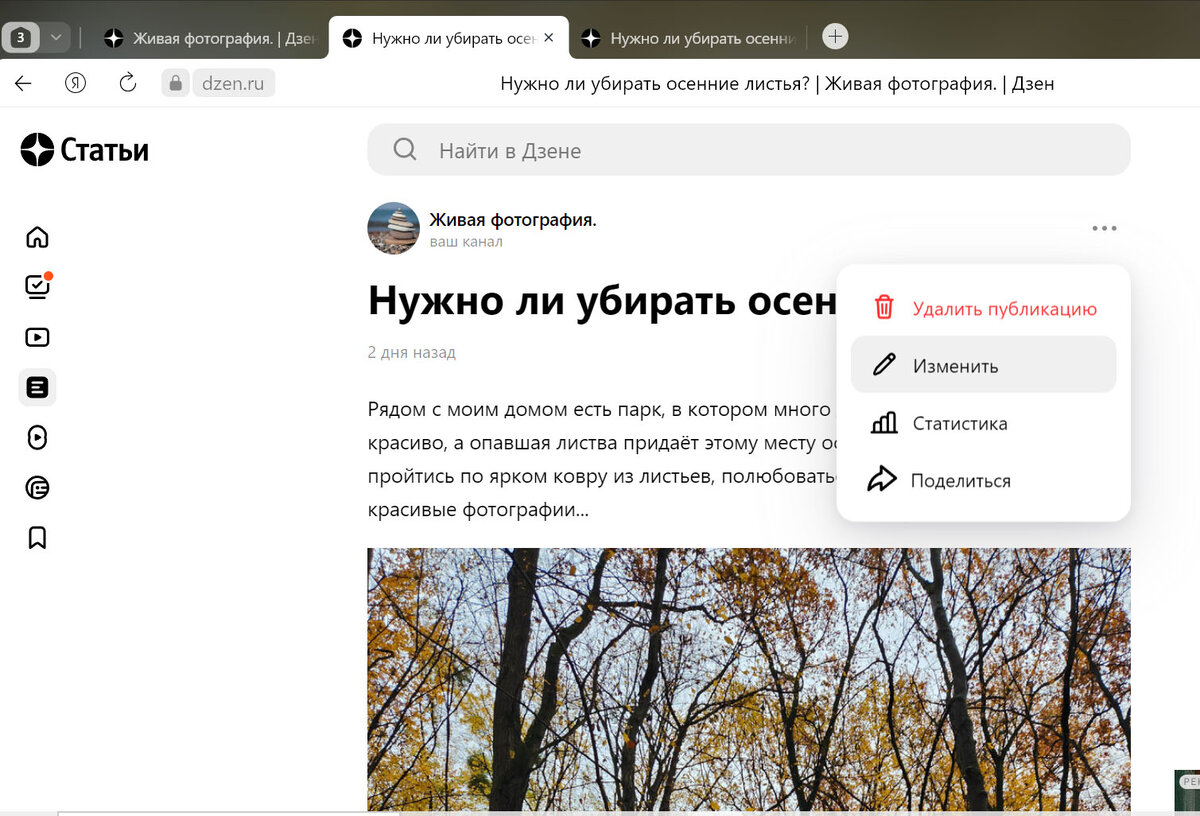Click into the Найти в Дзене search field
The width and height of the screenshot is (1200, 816).
tap(749, 150)
